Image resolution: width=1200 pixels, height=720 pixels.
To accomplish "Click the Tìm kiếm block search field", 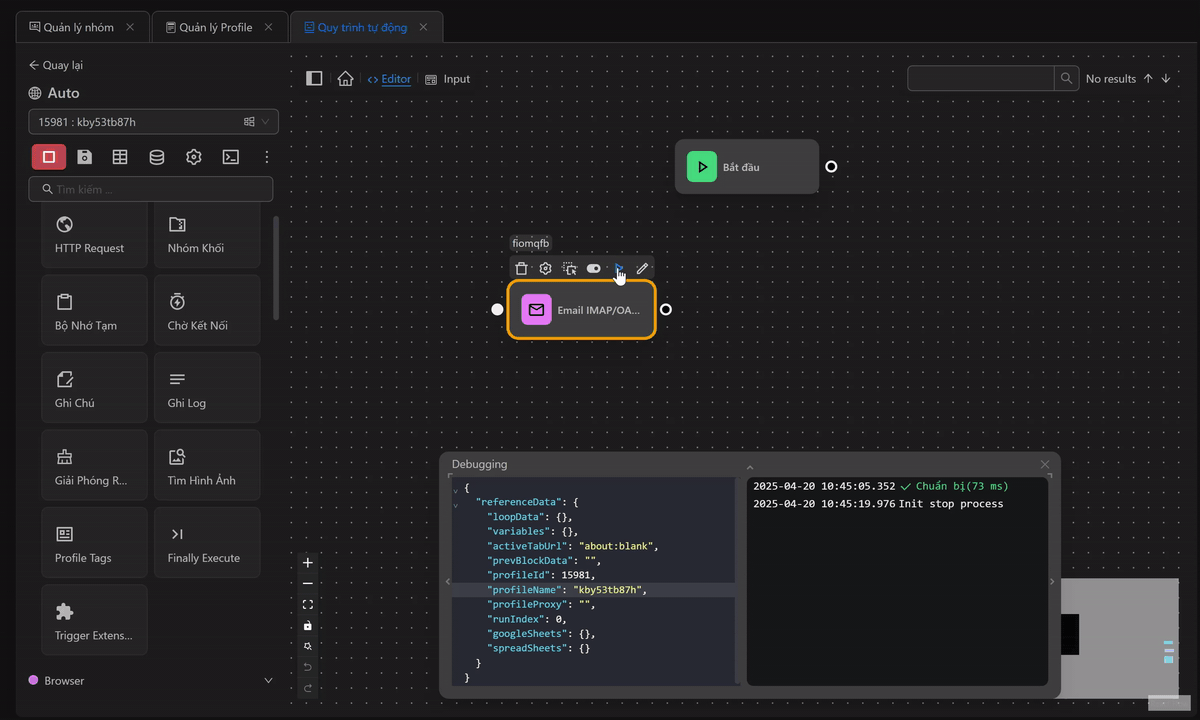I will point(152,189).
